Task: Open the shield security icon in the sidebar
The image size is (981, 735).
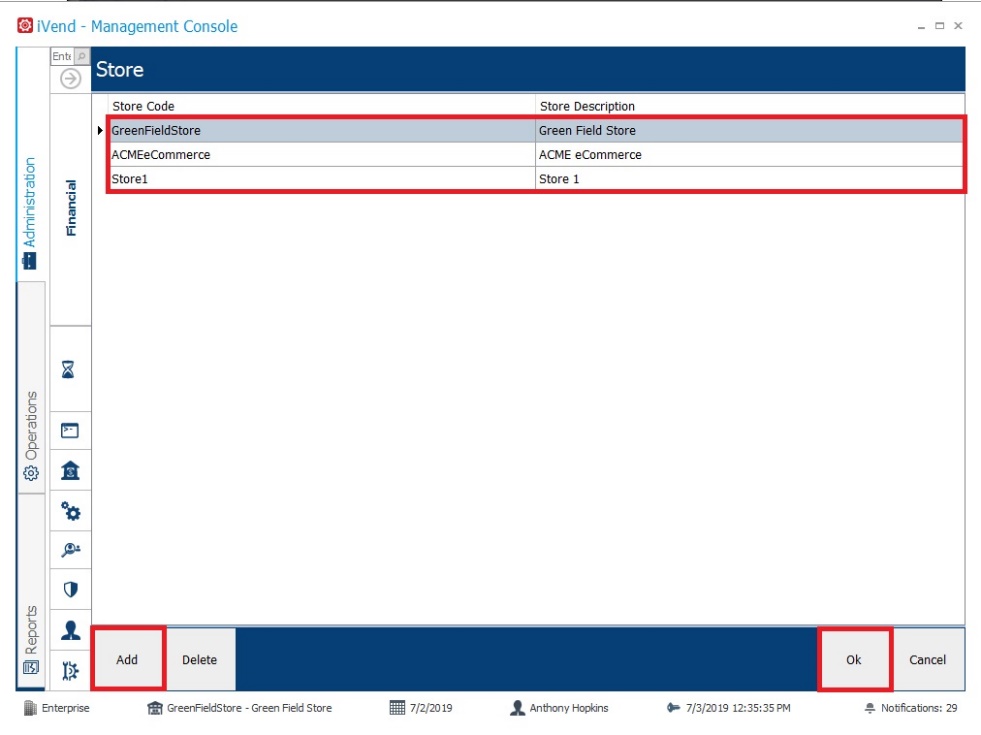Action: (70, 589)
